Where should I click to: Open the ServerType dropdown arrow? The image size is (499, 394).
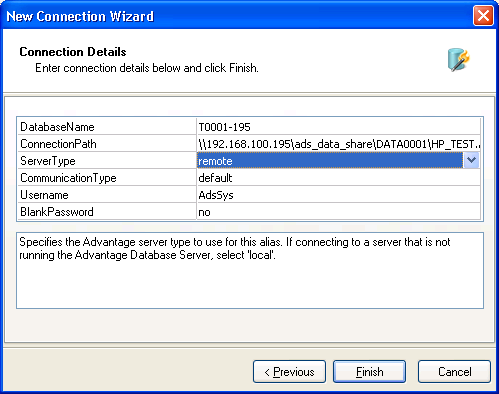[x=471, y=160]
